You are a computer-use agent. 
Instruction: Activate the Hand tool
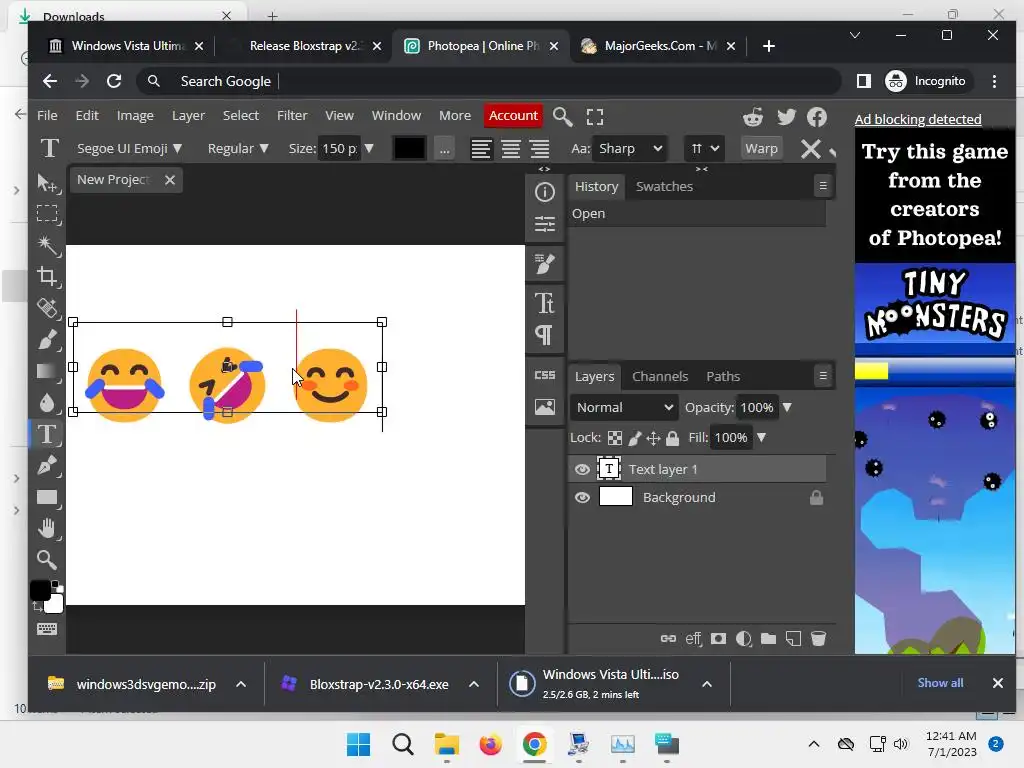coord(48,528)
